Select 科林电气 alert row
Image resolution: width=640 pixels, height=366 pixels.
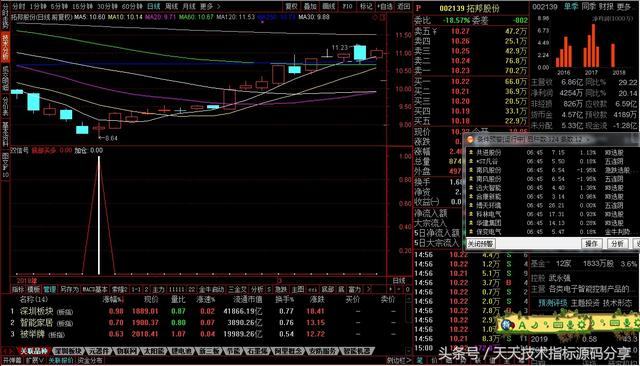click(553, 214)
